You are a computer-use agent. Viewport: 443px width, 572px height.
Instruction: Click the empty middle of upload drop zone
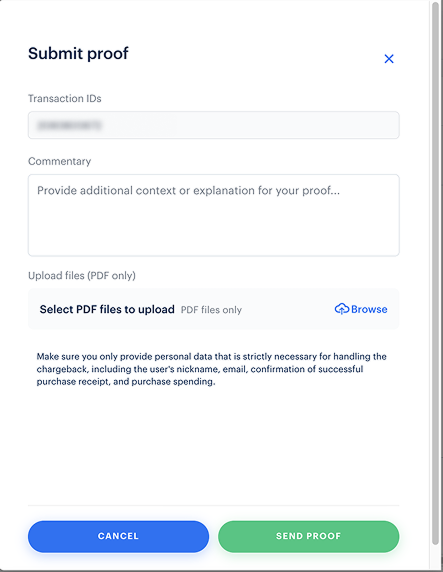[x=288, y=309]
